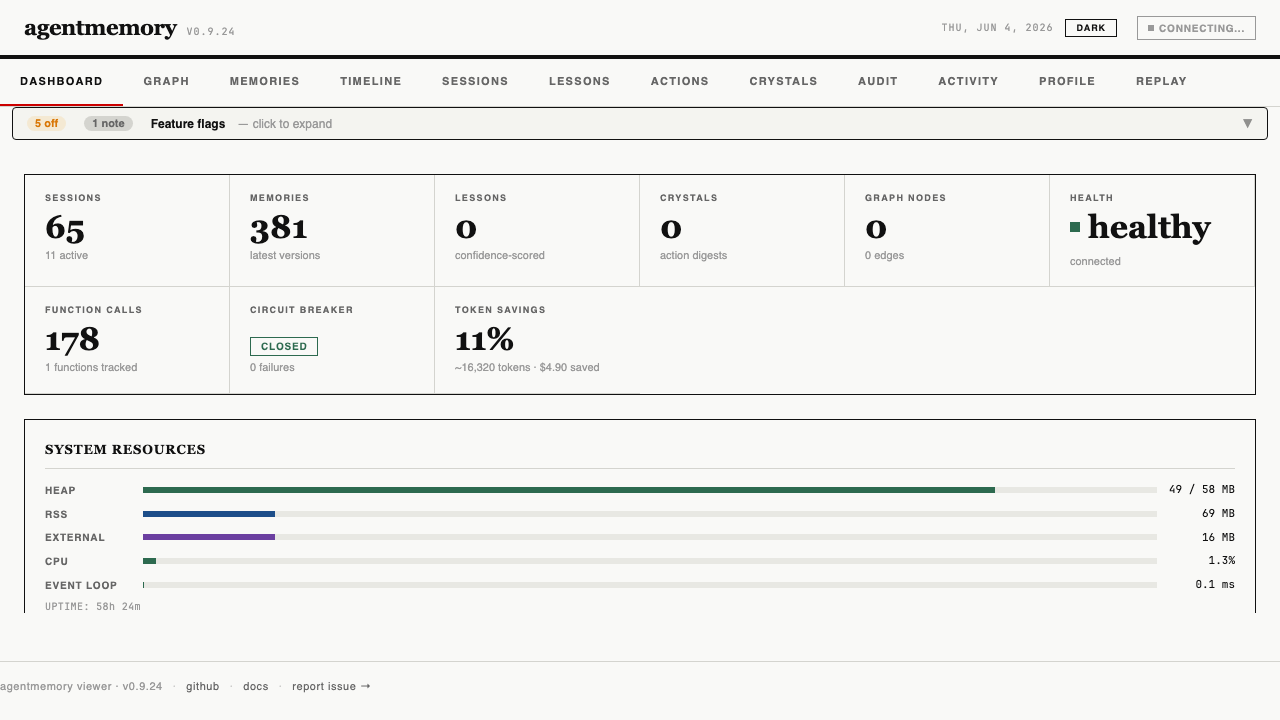Click the '5 off' flags badge
1280x720 pixels.
(46, 124)
